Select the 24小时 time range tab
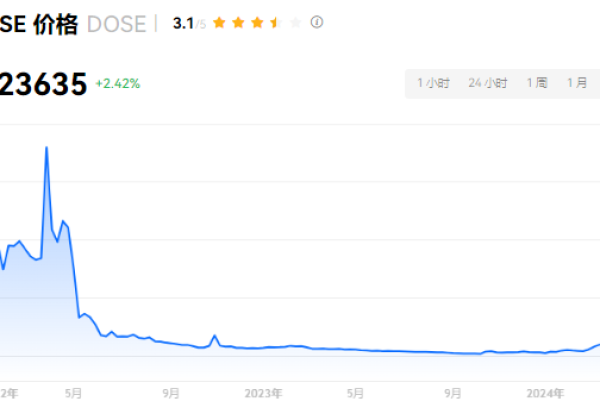 [x=488, y=83]
